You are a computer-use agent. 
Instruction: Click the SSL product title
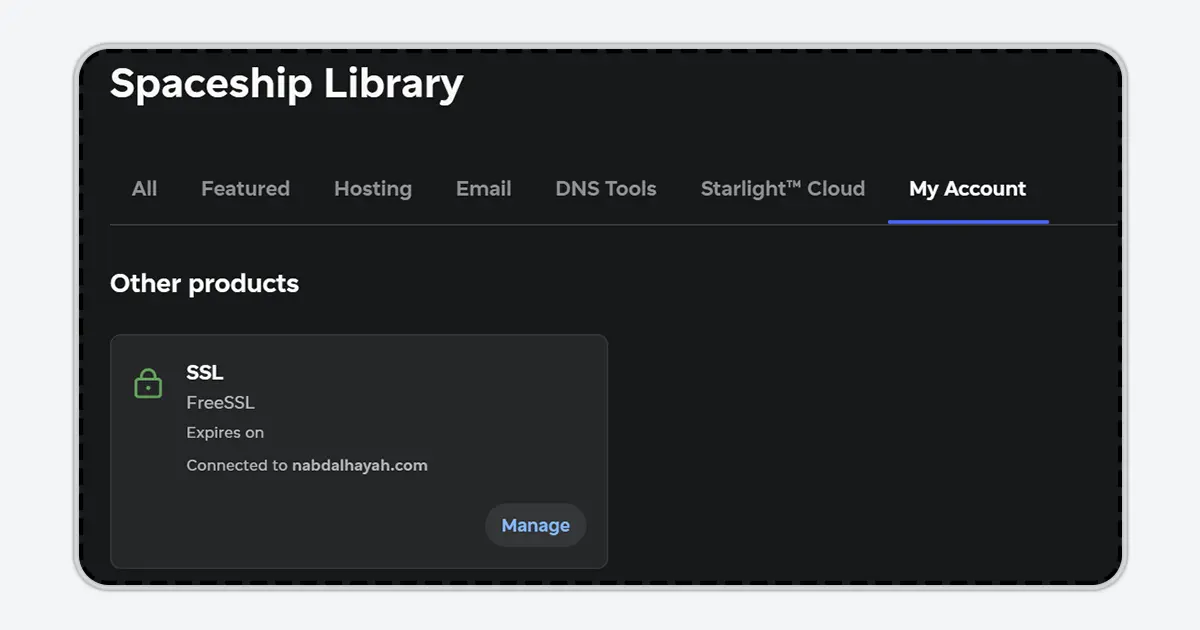tap(205, 372)
